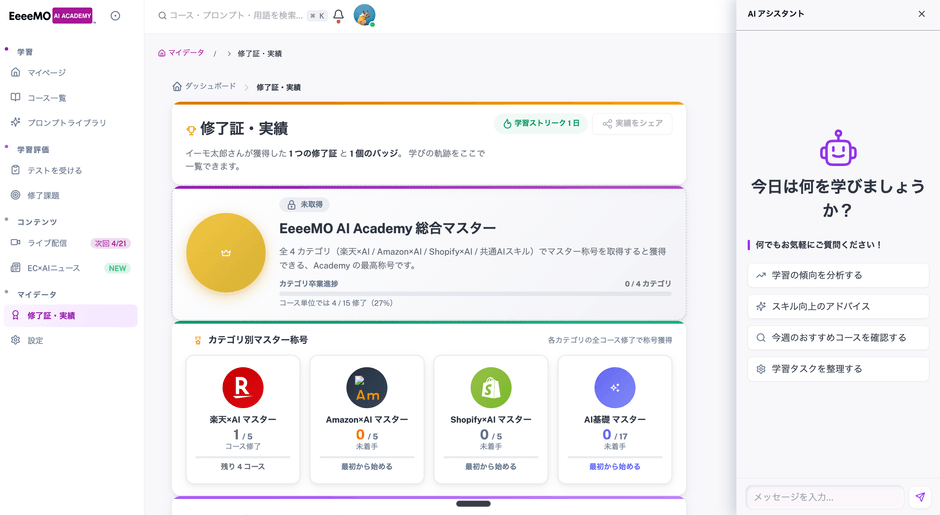
Task: Click the 未取得 lock badge
Action: click(305, 204)
